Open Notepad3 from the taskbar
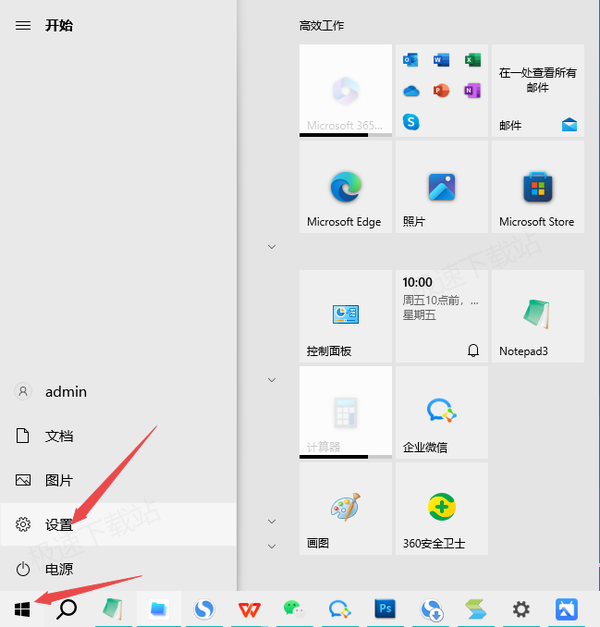Viewport: 600px width, 627px height. 113,609
